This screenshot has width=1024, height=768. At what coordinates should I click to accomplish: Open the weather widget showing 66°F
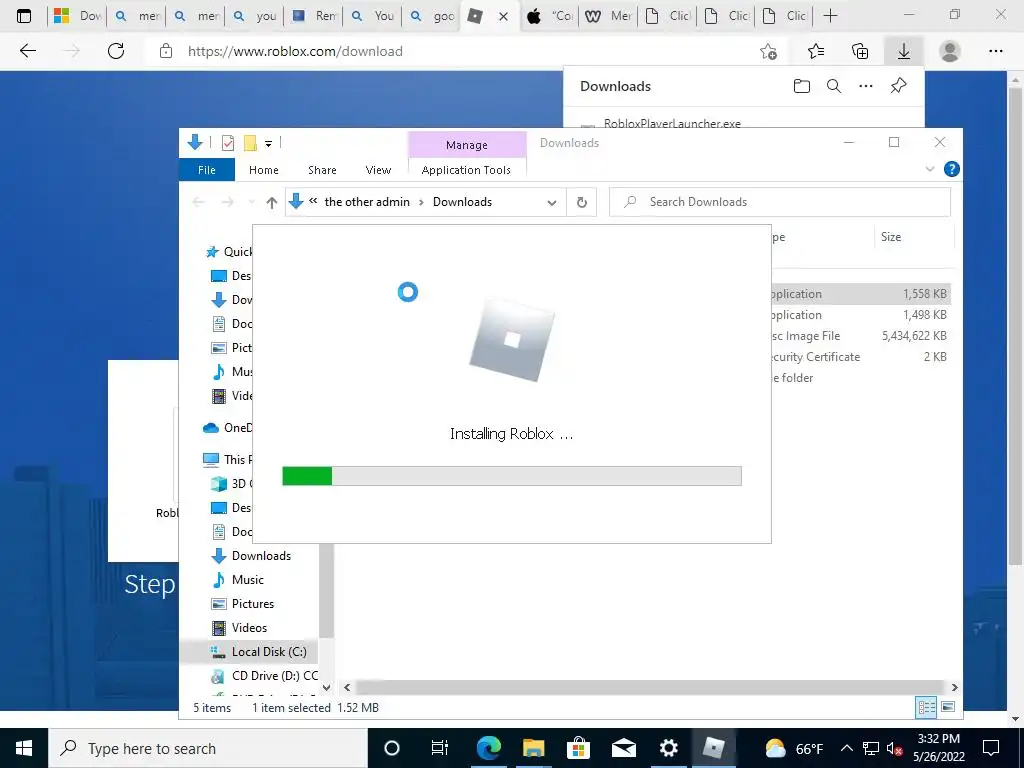pyautogui.click(x=794, y=748)
